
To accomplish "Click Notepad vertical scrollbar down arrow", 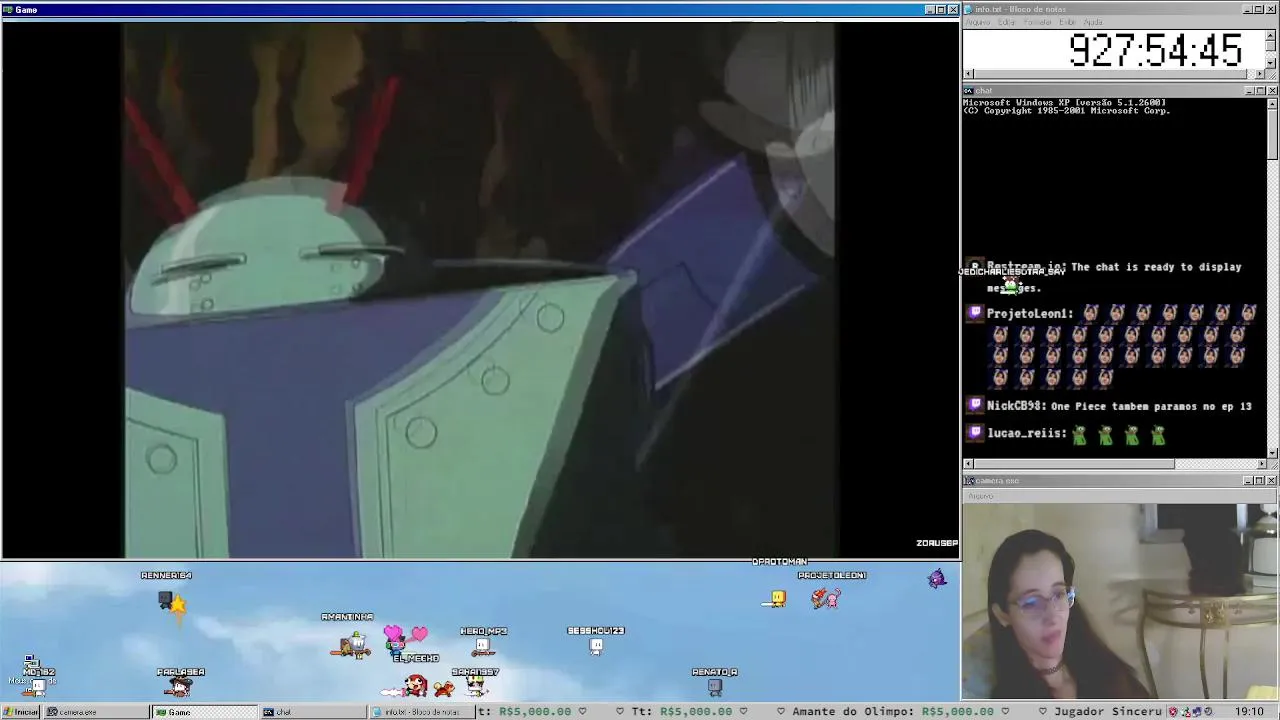I will (x=1272, y=63).
